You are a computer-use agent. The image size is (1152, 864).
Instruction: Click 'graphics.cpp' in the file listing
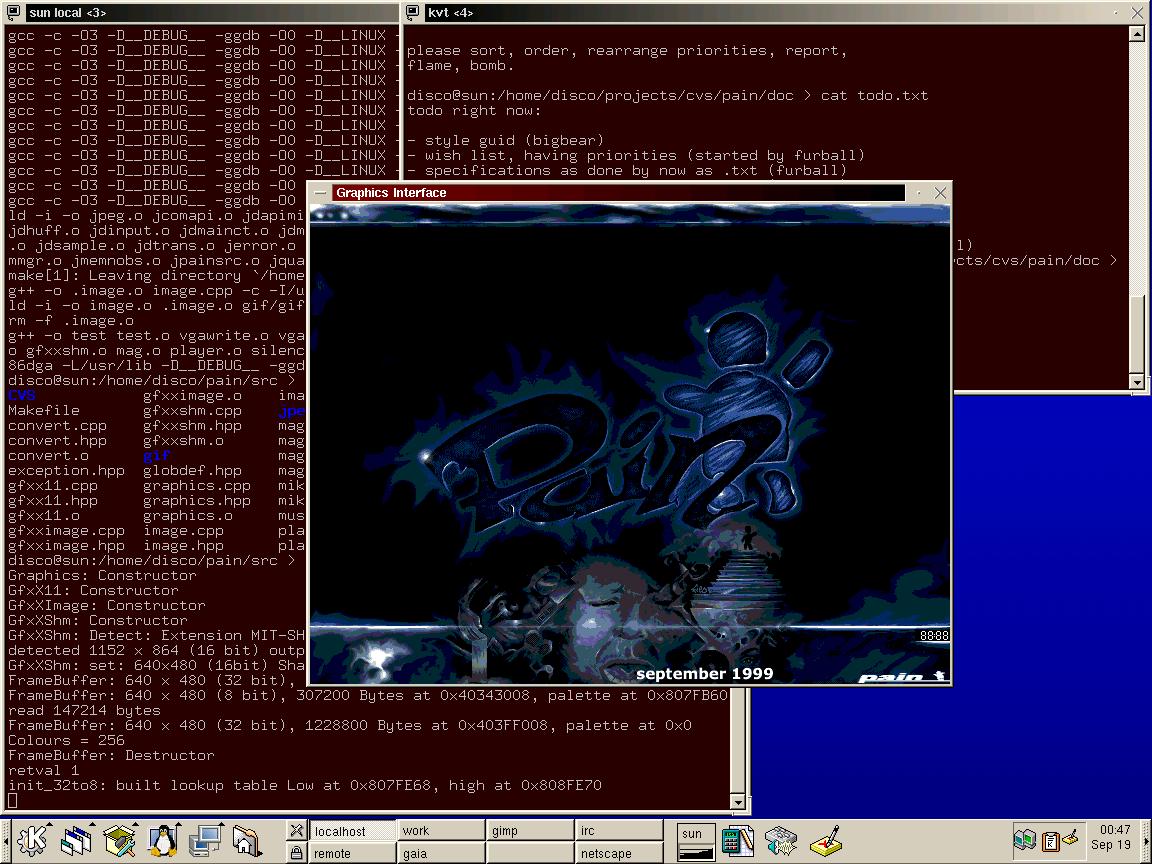click(197, 486)
